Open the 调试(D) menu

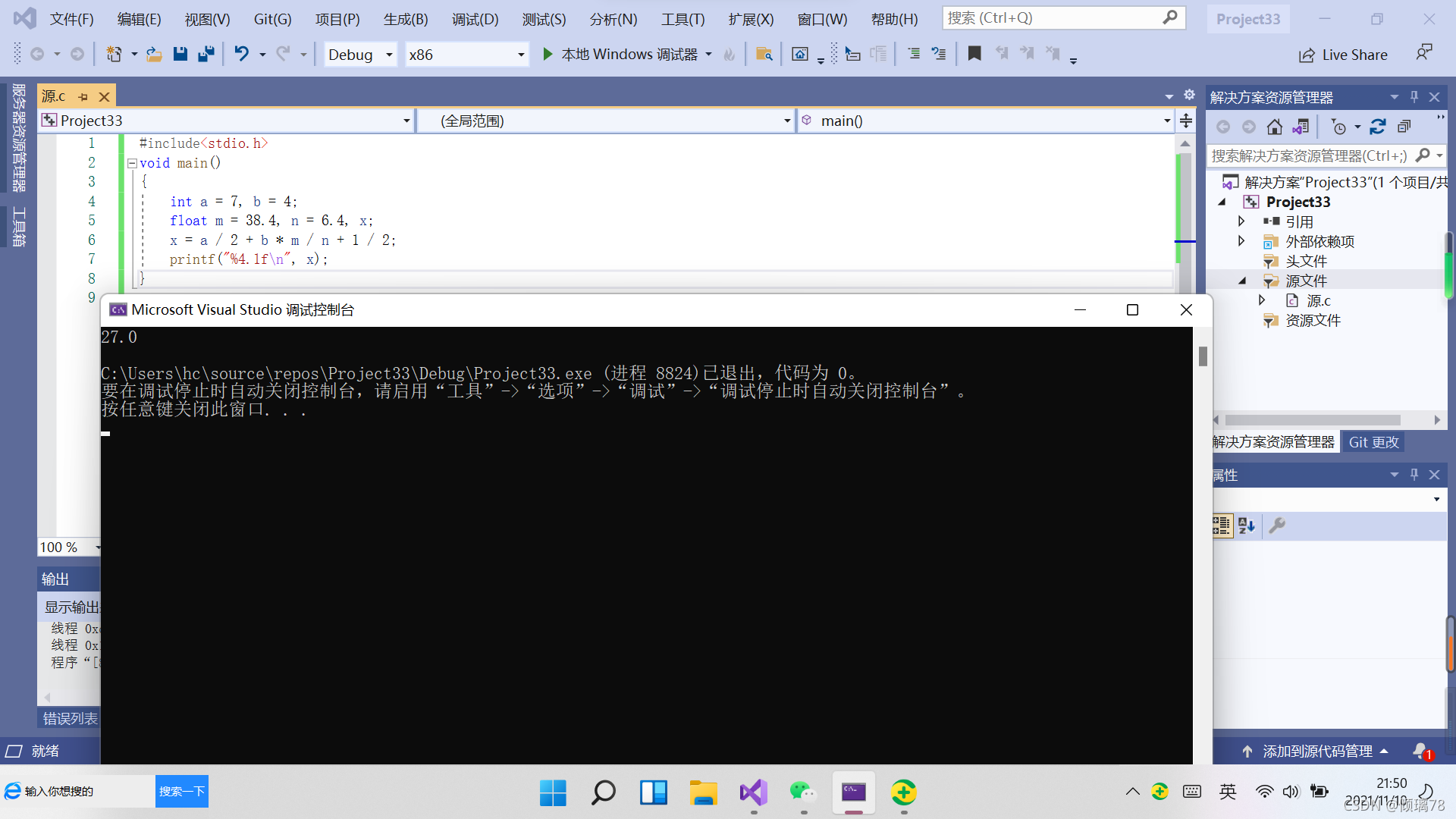pyautogui.click(x=475, y=19)
